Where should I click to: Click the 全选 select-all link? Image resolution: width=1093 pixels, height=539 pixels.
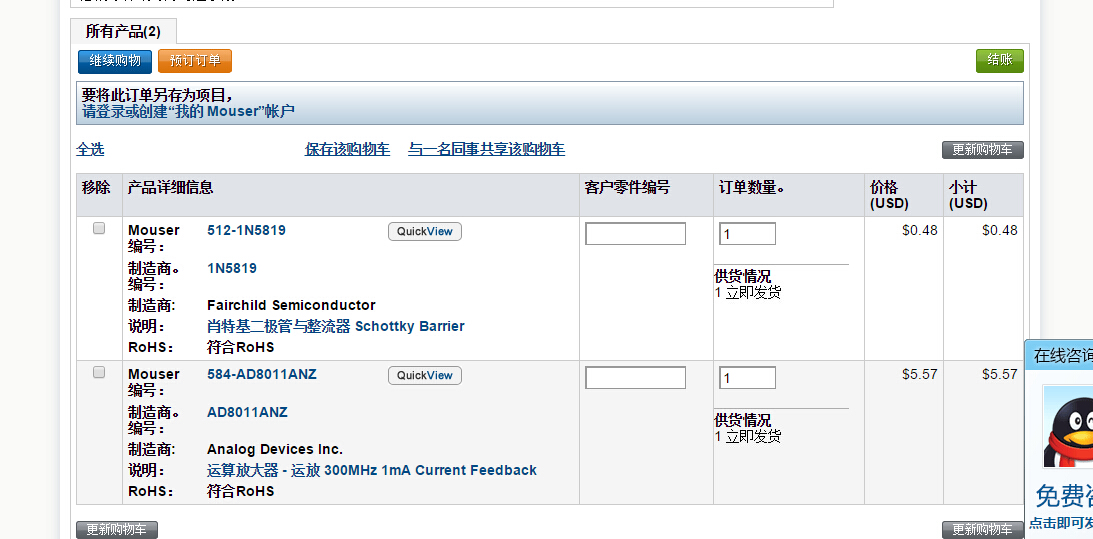click(90, 149)
